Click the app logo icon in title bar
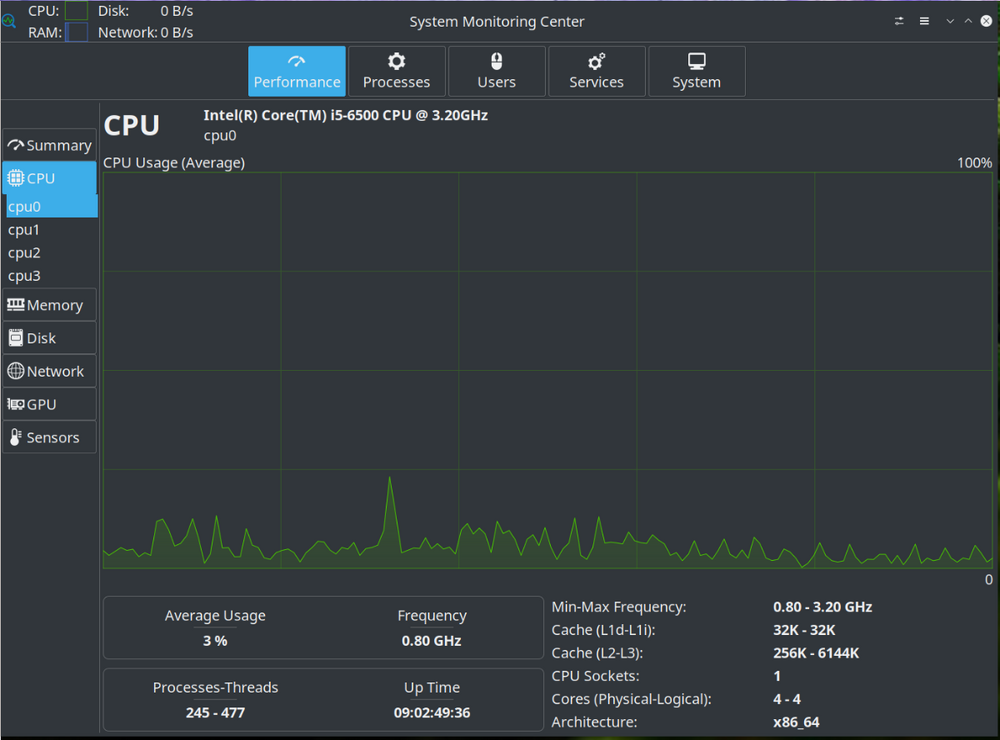Image resolution: width=1000 pixels, height=740 pixels. 8,21
